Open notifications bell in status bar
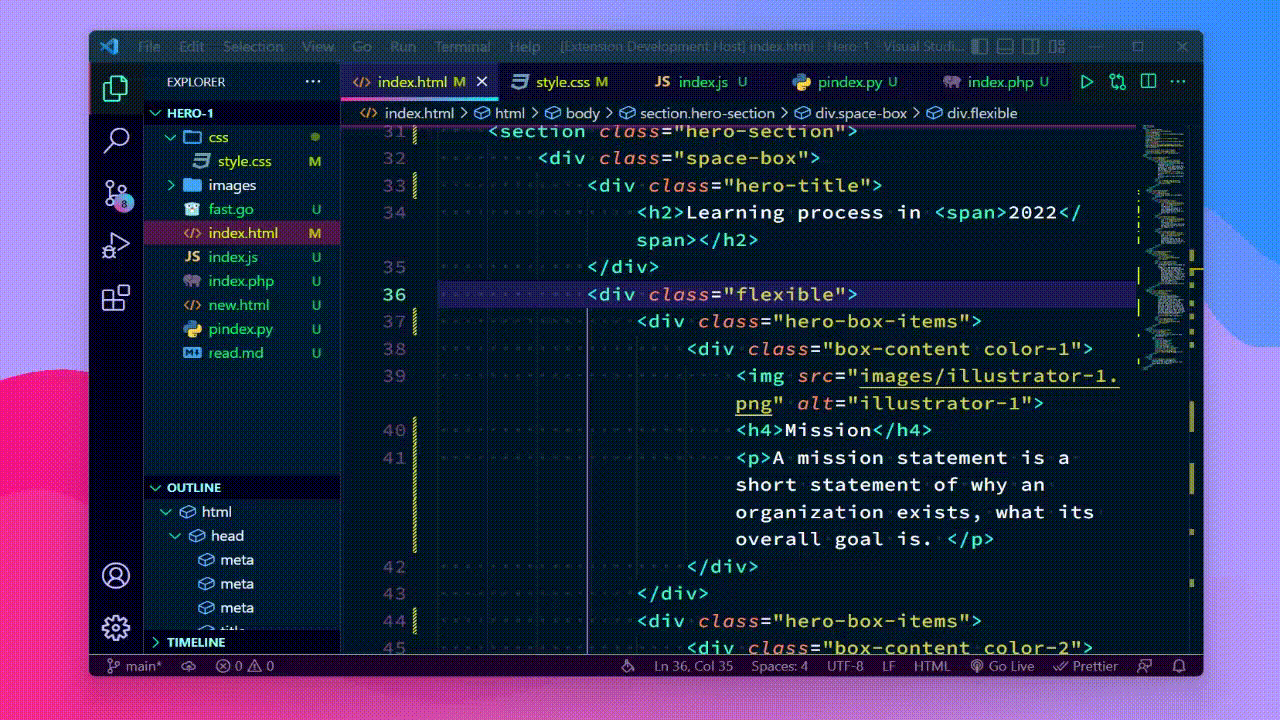This screenshot has height=720, width=1280. coord(1179,666)
